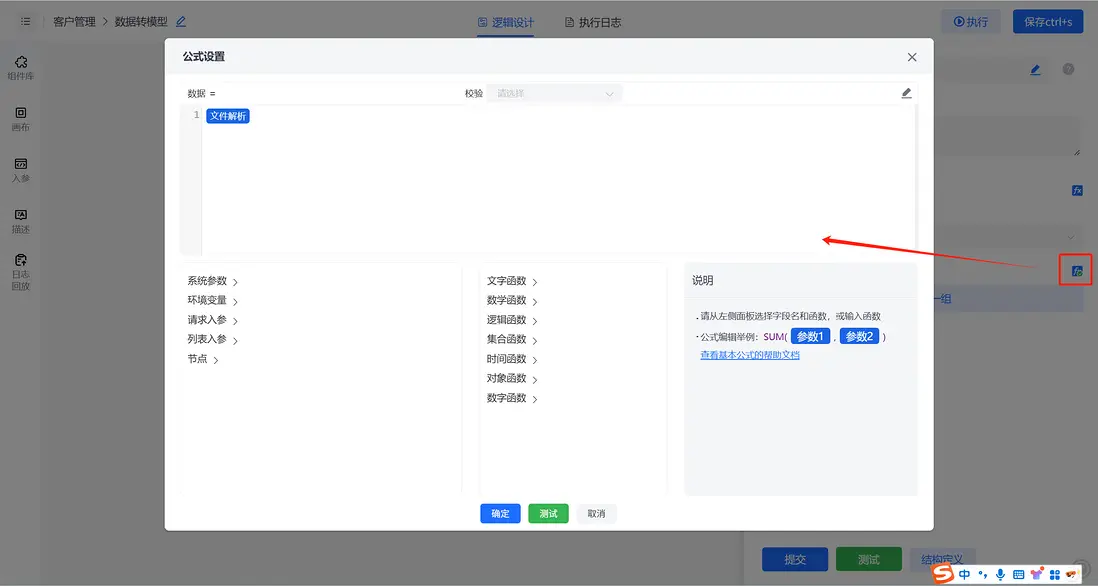Expand the 文字函数 category
Viewport: 1098px width, 586px height.
click(x=512, y=281)
